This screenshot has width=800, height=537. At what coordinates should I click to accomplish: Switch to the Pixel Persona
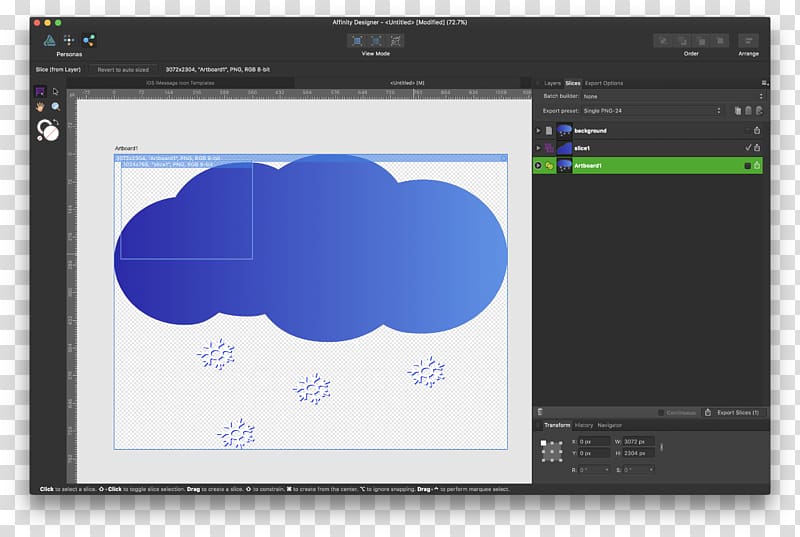point(69,40)
